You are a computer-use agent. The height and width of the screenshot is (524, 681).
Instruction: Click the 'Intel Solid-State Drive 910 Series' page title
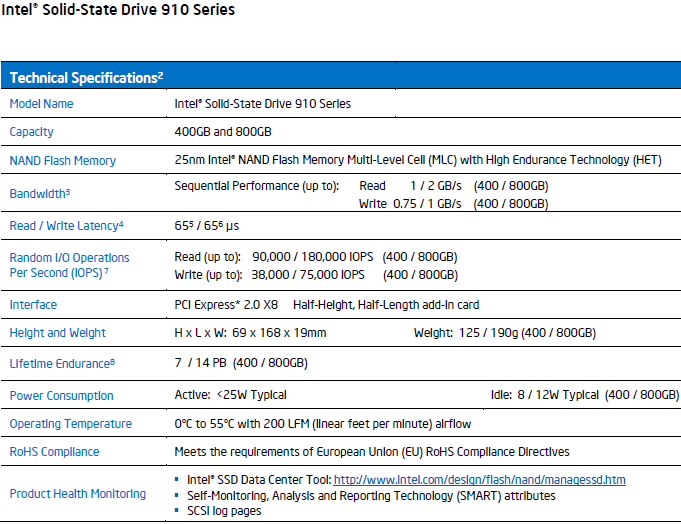(x=118, y=10)
